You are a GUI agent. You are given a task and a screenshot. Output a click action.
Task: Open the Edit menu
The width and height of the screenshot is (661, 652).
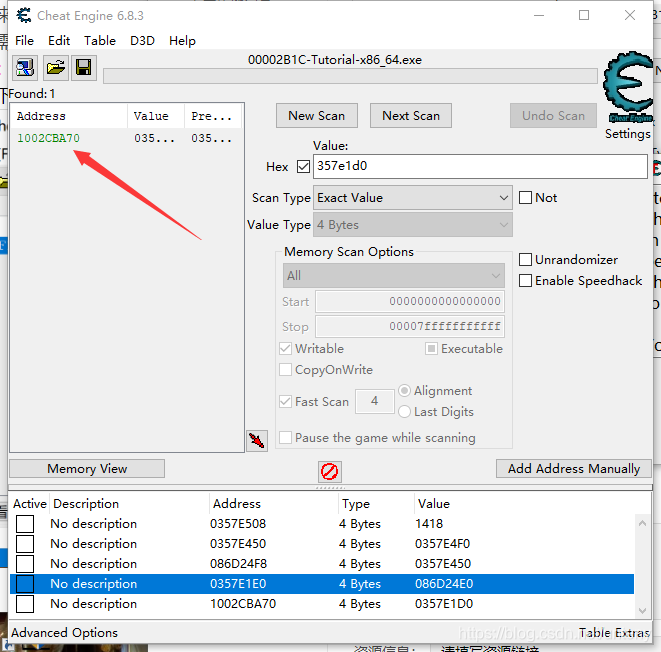[x=59, y=41]
